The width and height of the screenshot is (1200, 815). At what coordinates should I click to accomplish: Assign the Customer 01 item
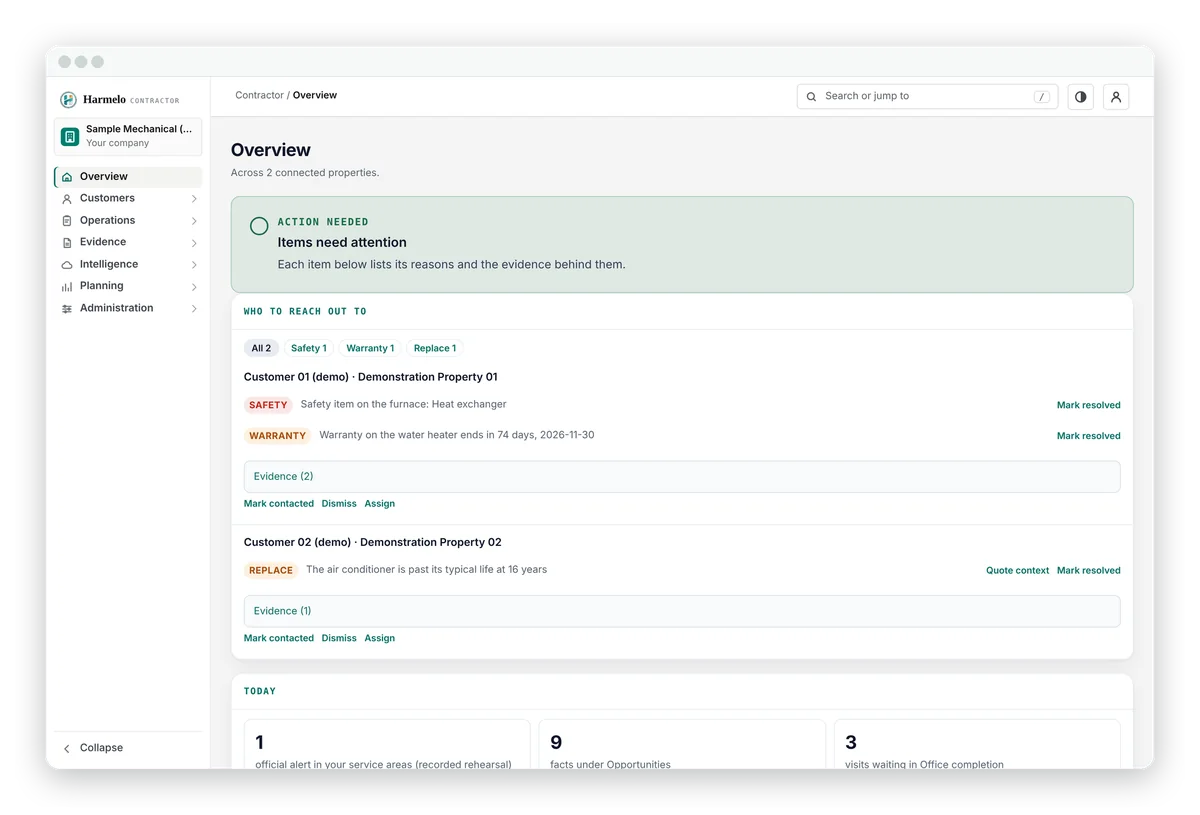pos(380,503)
